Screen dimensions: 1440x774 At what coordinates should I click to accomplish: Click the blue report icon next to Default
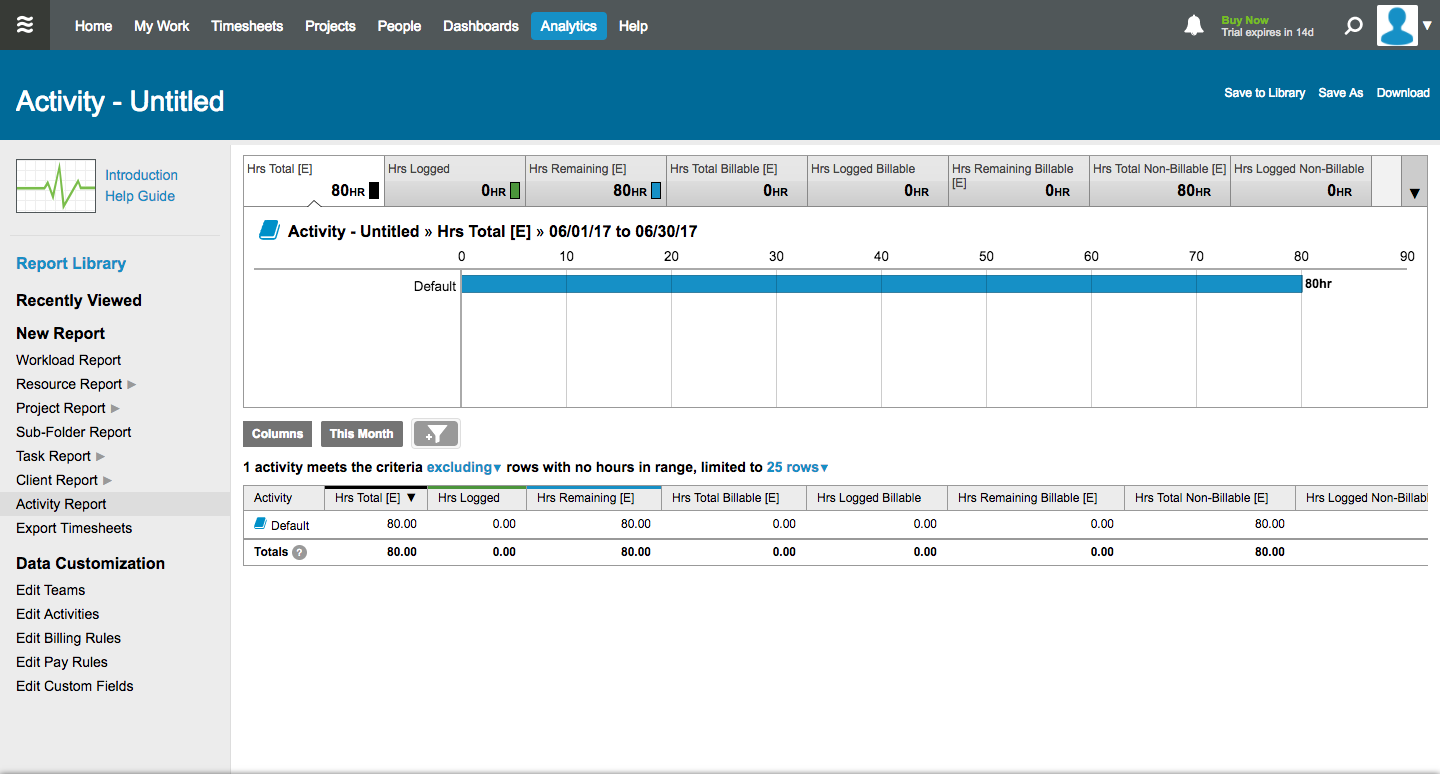click(262, 523)
